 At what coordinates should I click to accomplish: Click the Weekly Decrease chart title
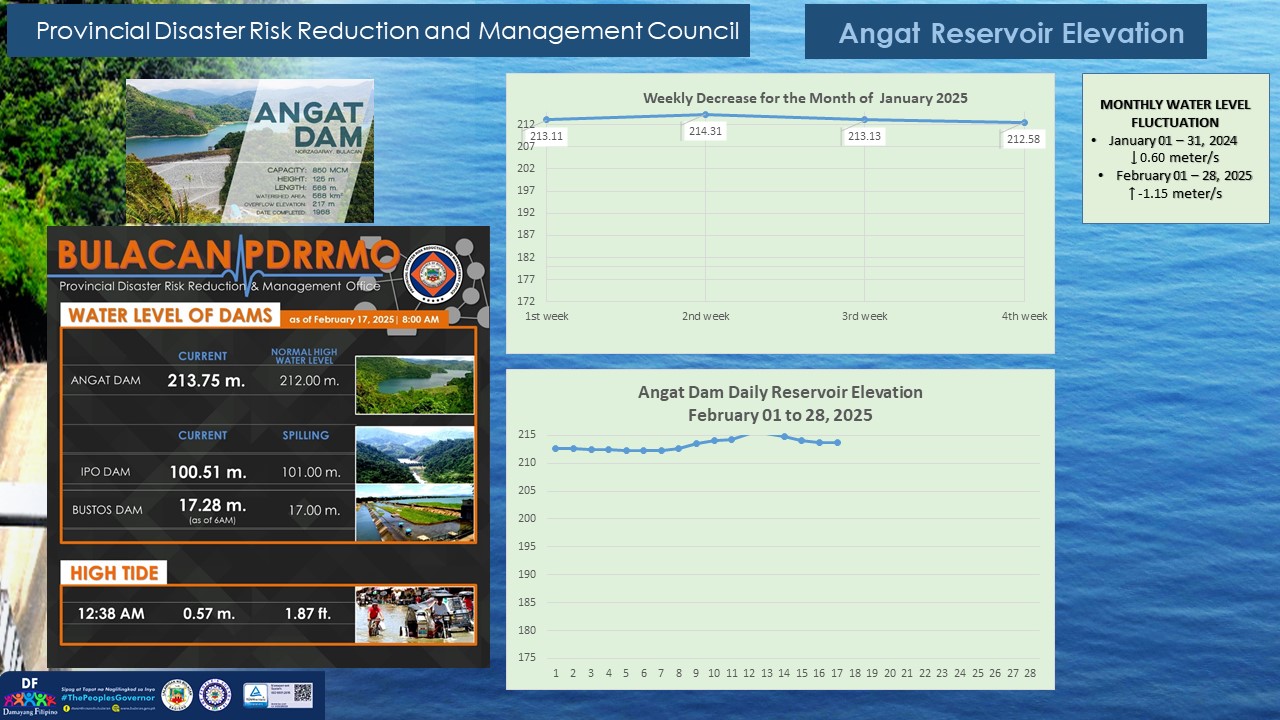[x=805, y=98]
